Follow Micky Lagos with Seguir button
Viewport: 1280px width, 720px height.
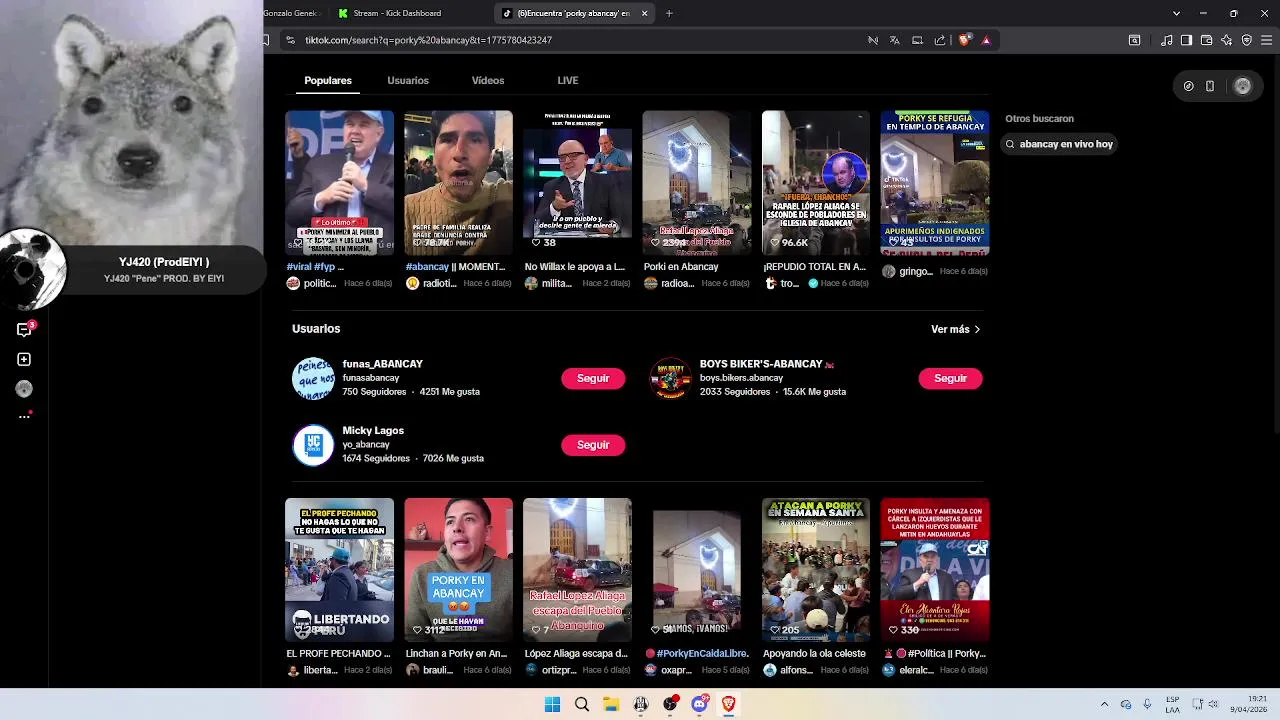pyautogui.click(x=593, y=444)
